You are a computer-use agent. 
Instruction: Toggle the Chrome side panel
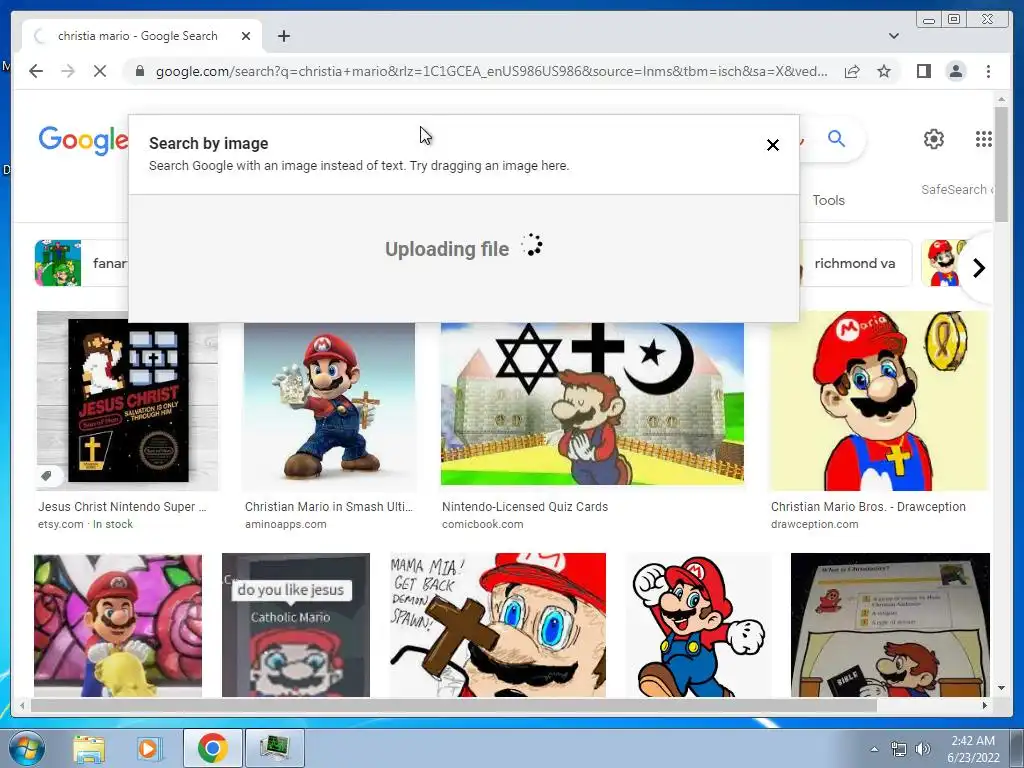[x=923, y=71]
